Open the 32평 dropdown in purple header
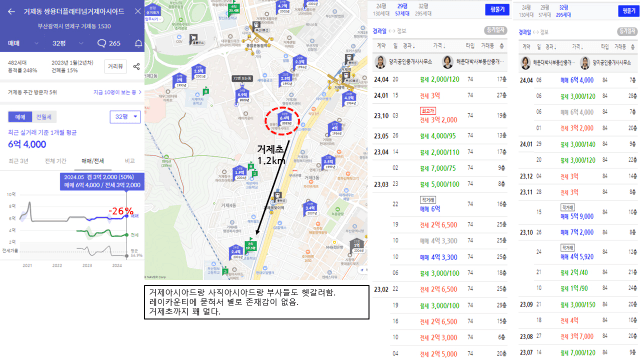 tap(67, 43)
